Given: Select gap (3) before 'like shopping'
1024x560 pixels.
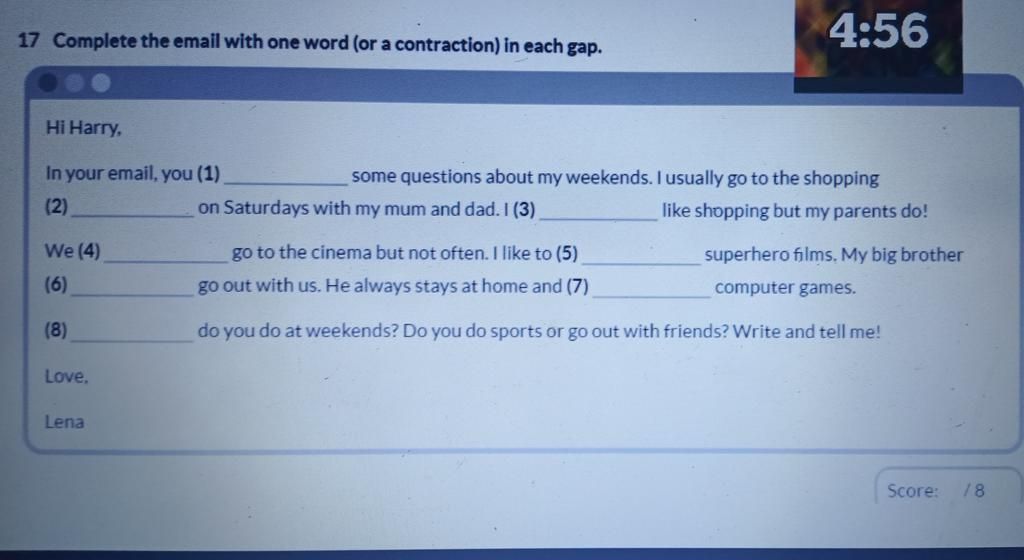Looking at the screenshot, I should [598, 211].
